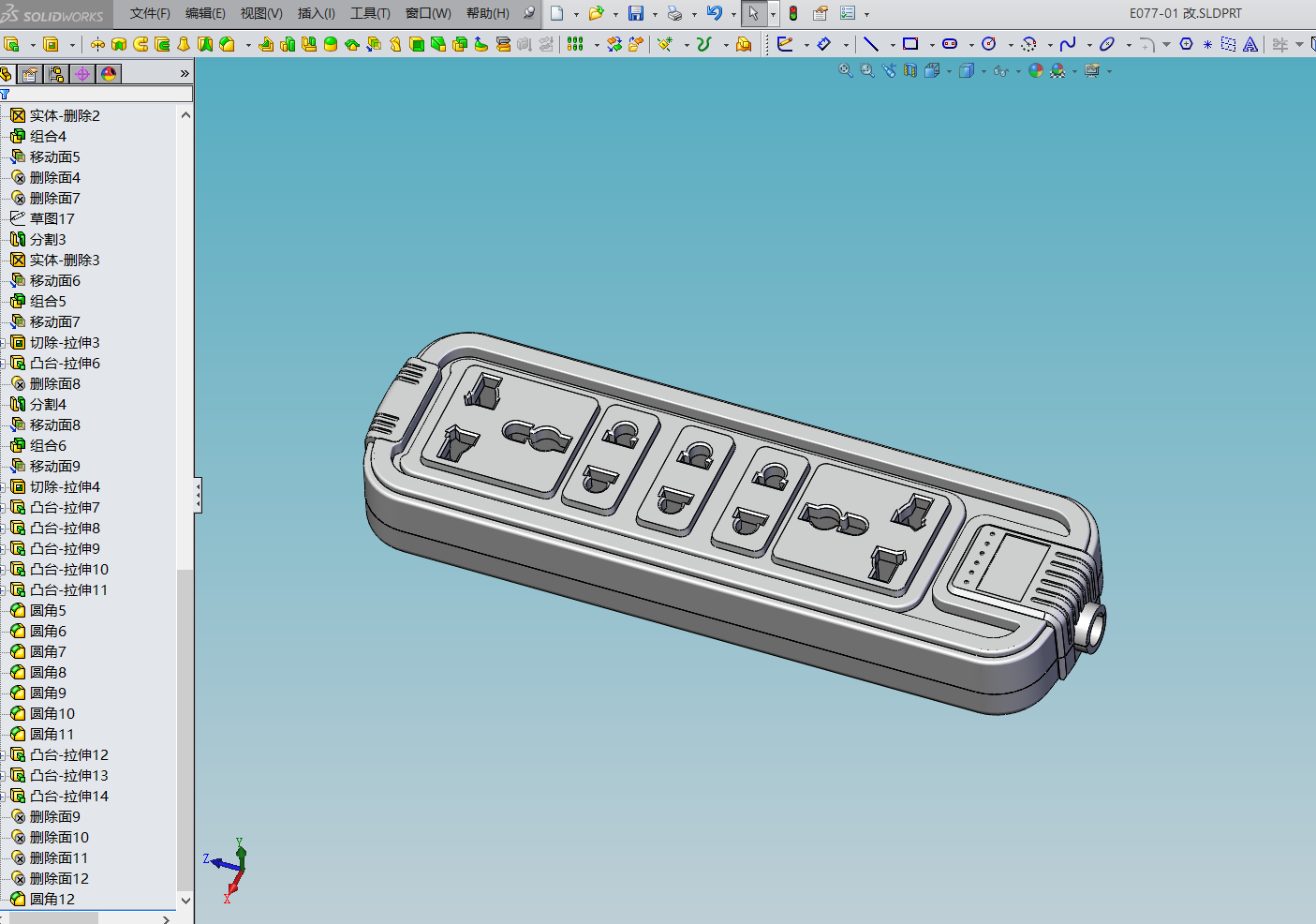Screen dimensions: 1316x924
Task: Open the 插入(I) menu
Action: click(x=316, y=13)
